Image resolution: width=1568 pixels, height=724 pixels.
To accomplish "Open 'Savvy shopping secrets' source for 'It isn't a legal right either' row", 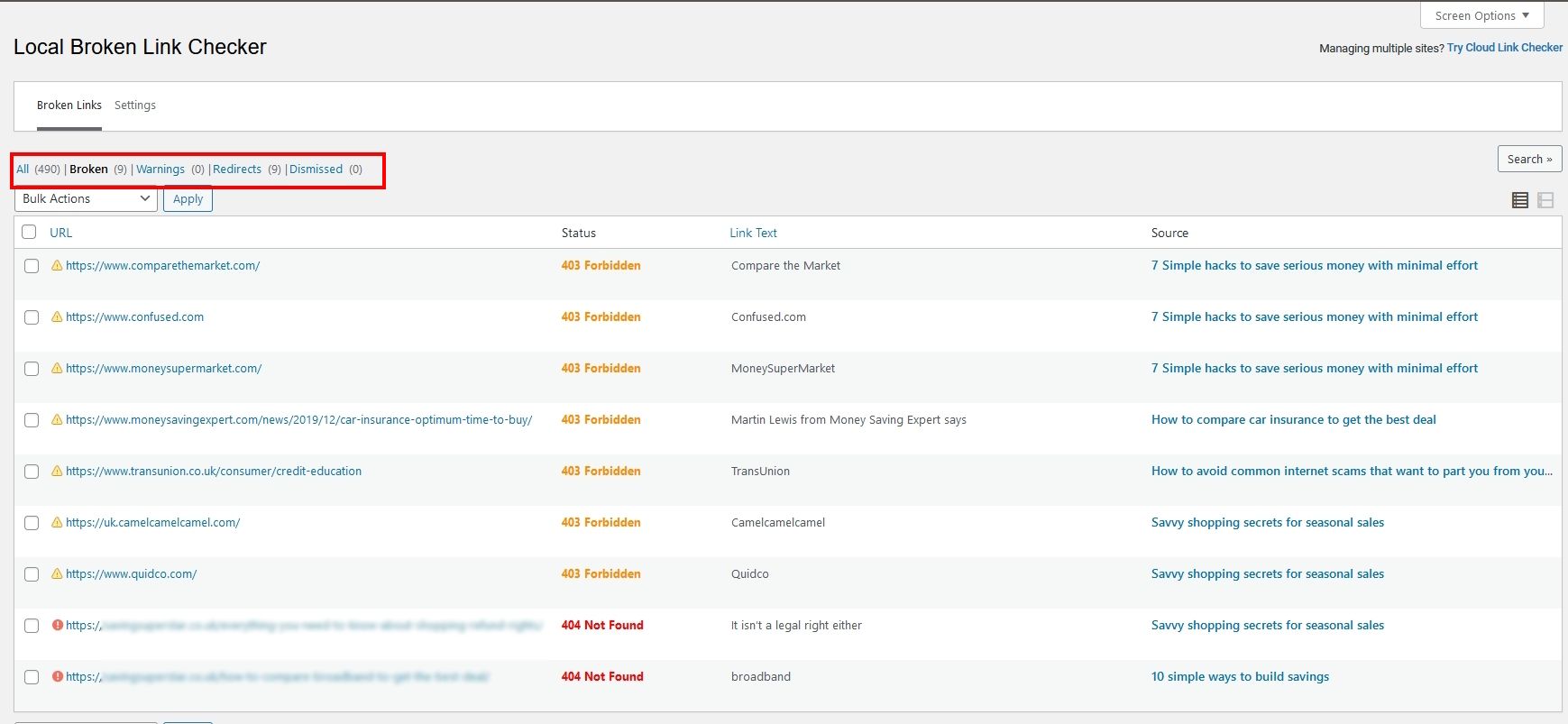I will [x=1268, y=626].
